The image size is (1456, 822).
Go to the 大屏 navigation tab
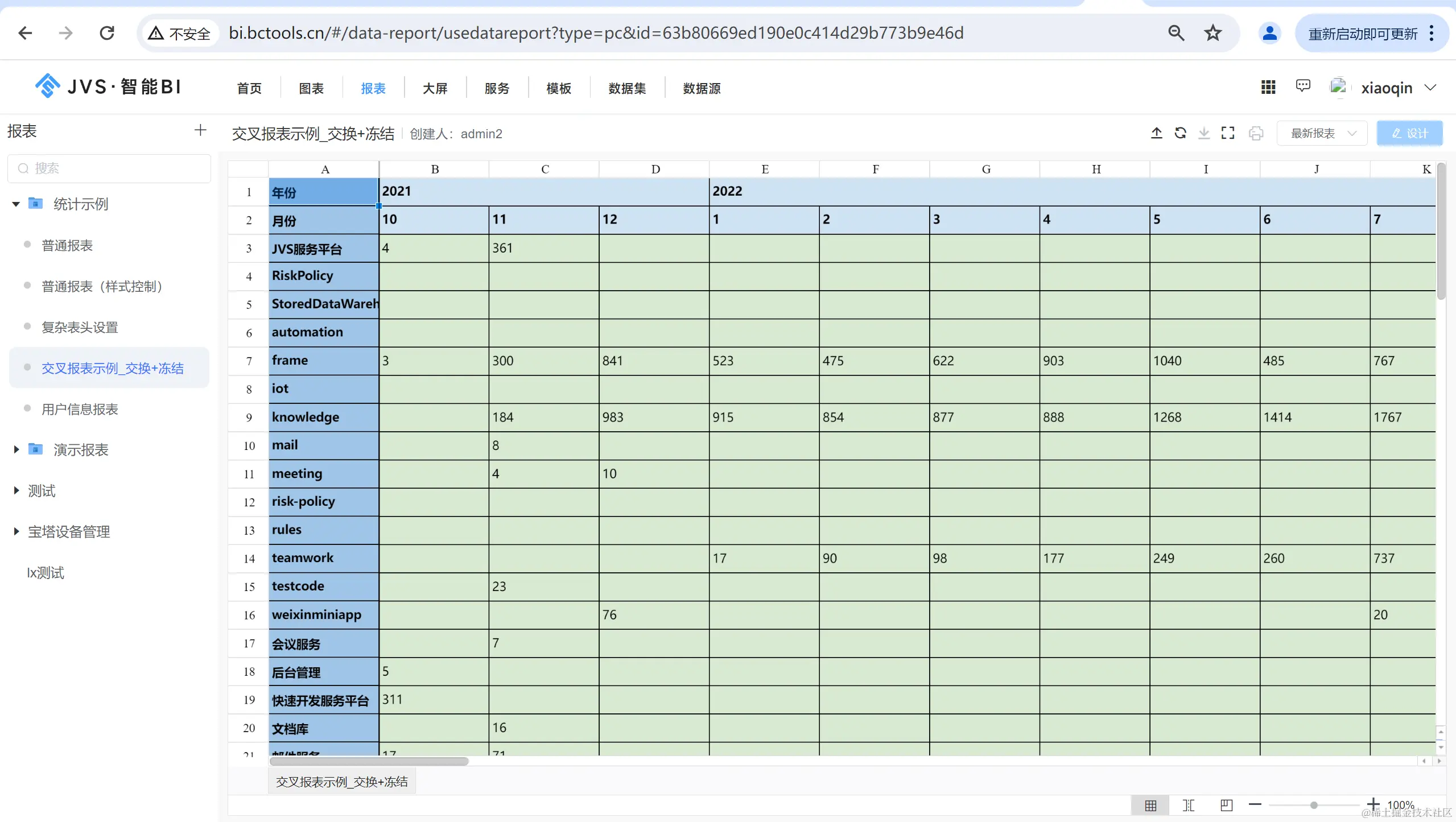click(x=435, y=88)
